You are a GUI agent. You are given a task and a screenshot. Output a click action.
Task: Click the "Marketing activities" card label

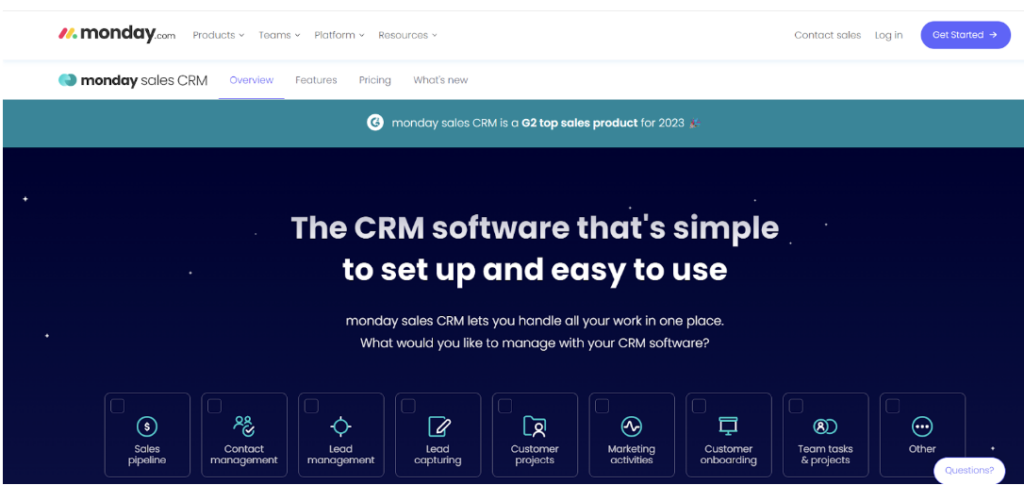[x=631, y=454]
